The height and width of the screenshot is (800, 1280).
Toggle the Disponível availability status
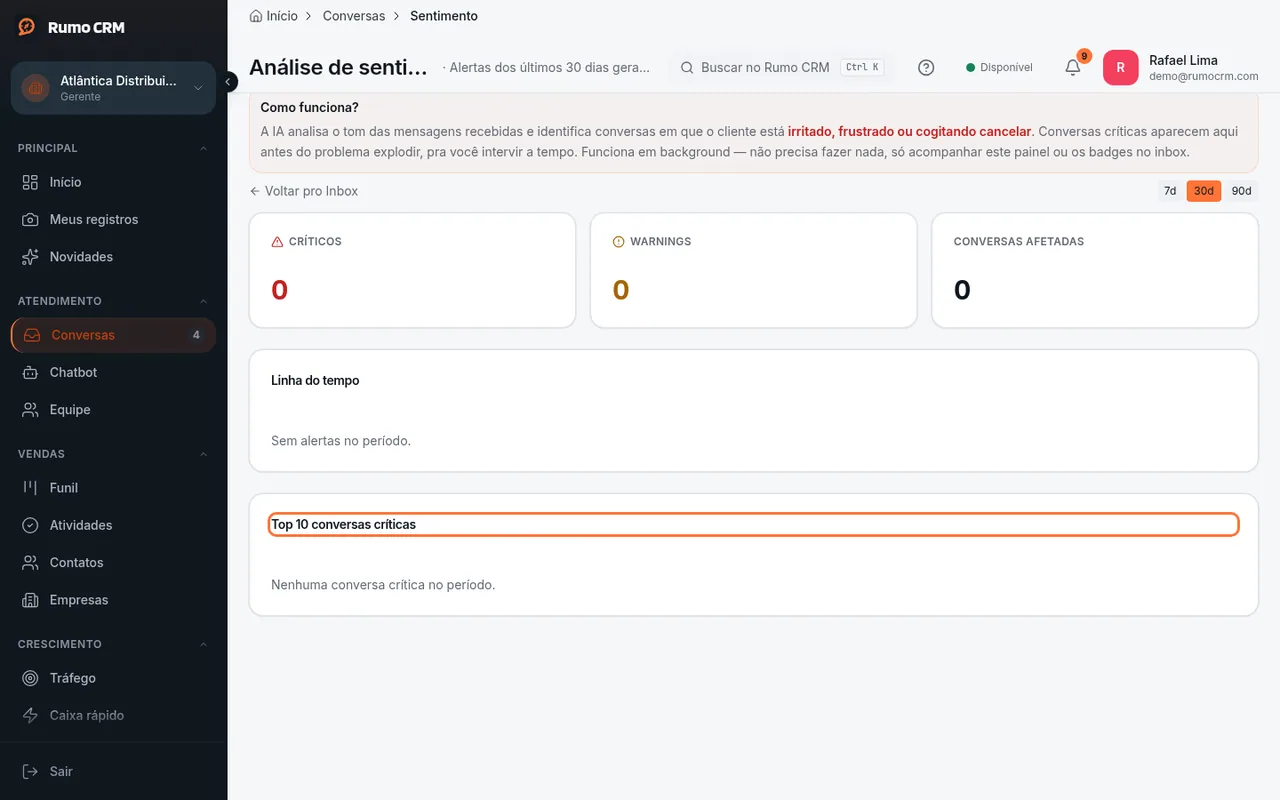[x=999, y=68]
